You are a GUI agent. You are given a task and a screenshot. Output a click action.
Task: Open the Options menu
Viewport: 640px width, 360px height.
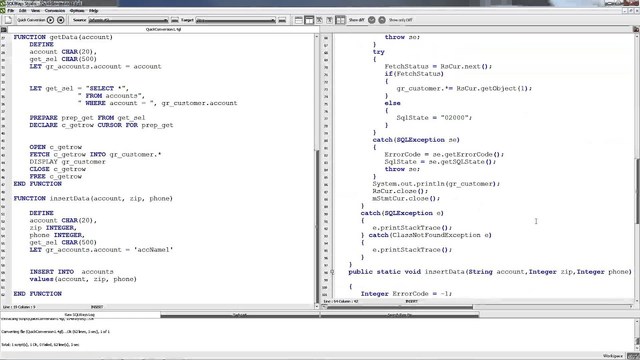coord(77,11)
